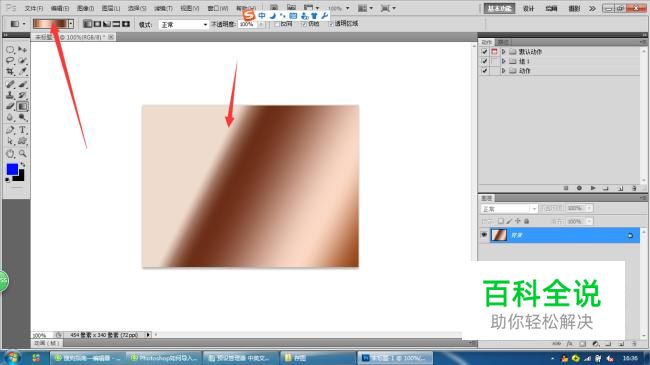
Task: Create a new layer from Layers panel
Action: coord(621,344)
